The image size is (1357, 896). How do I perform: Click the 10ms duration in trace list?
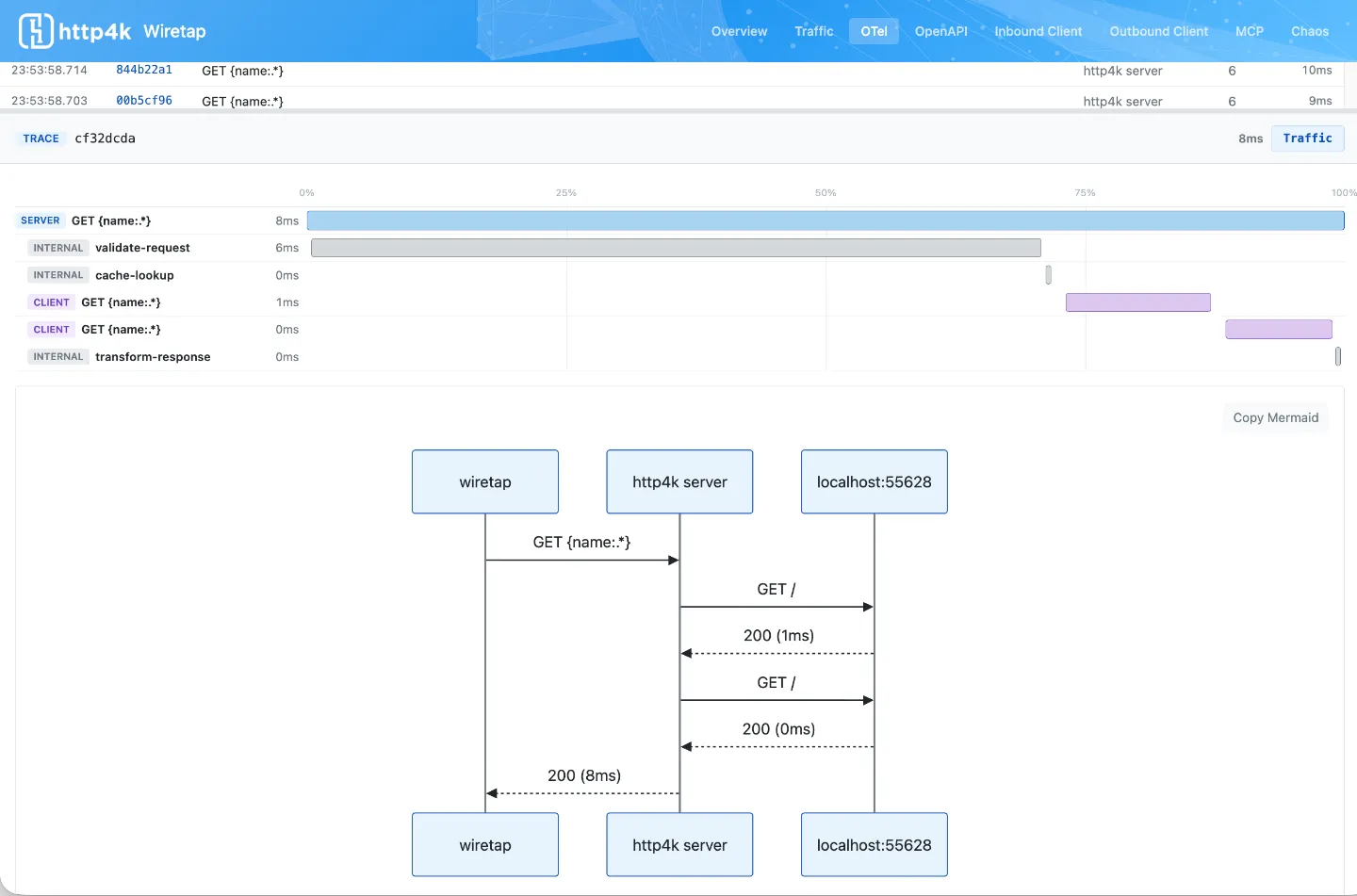(1316, 71)
